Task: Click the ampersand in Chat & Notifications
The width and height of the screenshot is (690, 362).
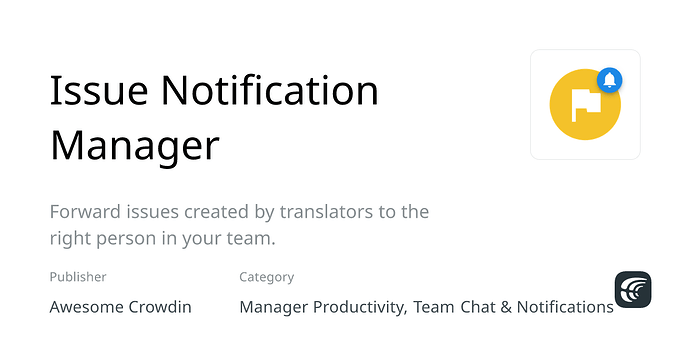Action: coord(506,307)
